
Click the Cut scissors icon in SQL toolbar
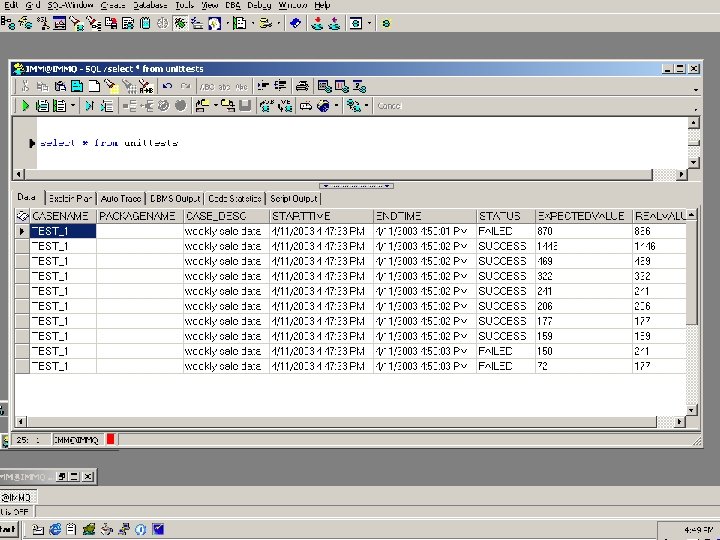25,86
